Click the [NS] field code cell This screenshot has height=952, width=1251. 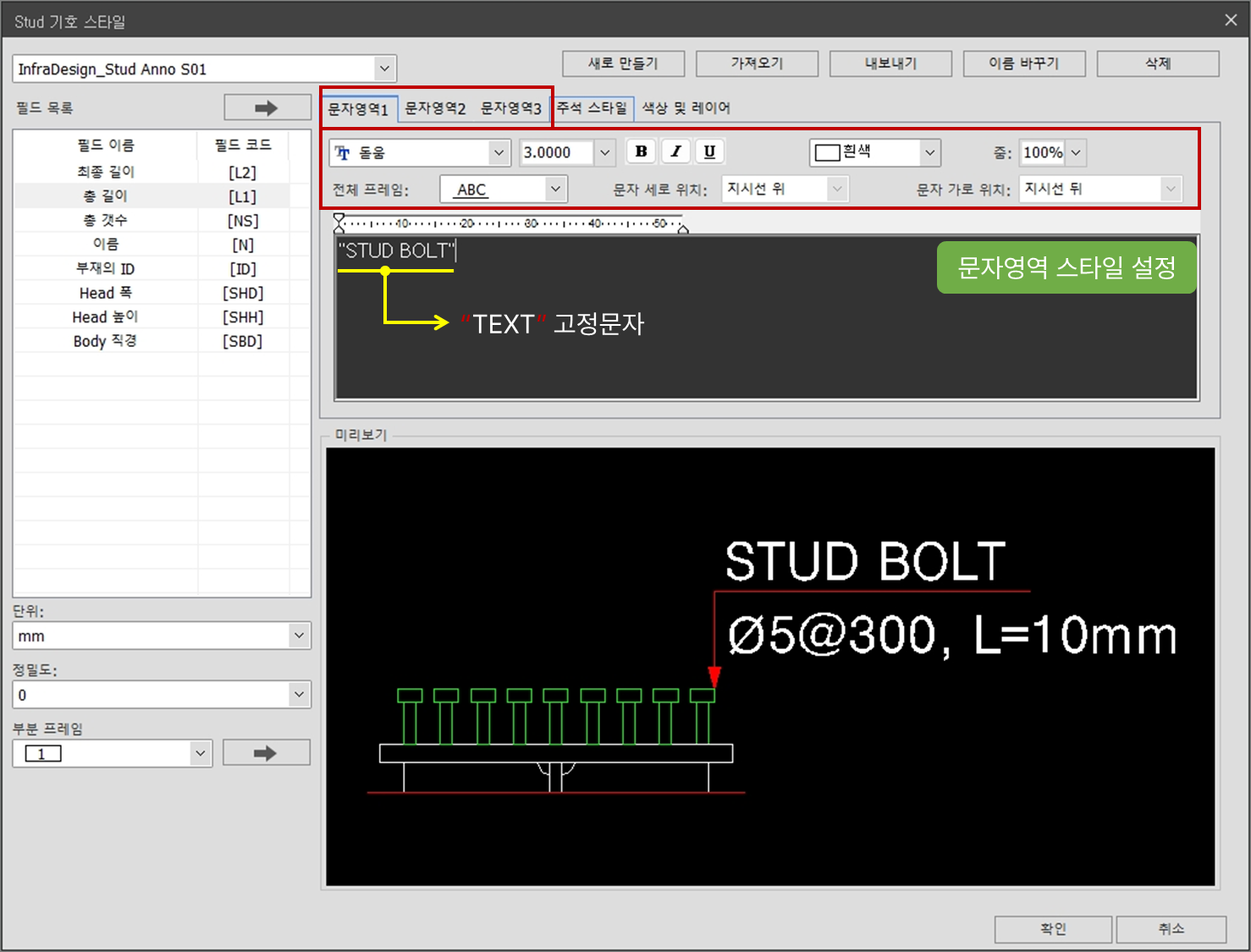243,221
